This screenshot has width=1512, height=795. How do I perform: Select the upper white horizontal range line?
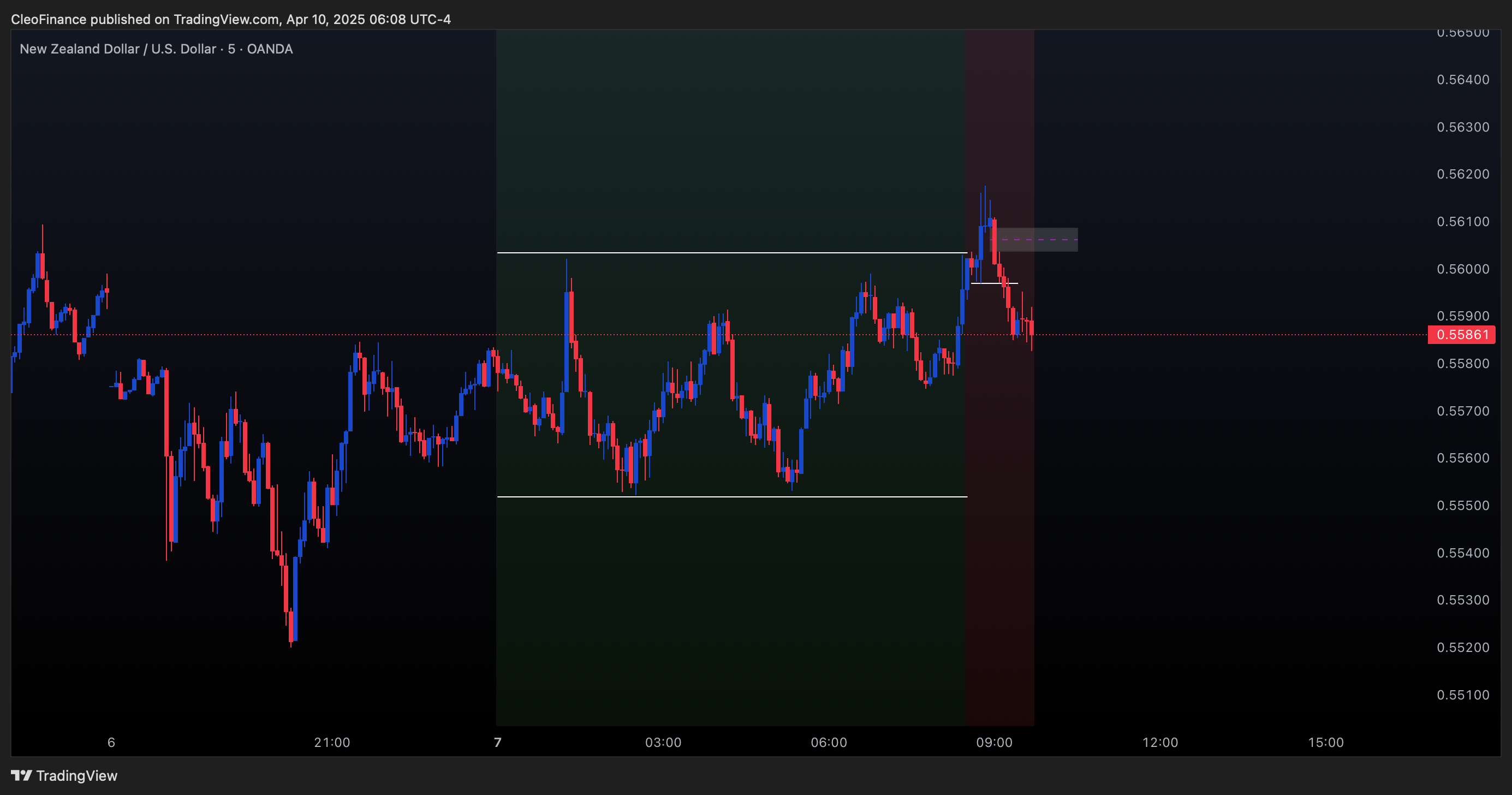coord(732,253)
